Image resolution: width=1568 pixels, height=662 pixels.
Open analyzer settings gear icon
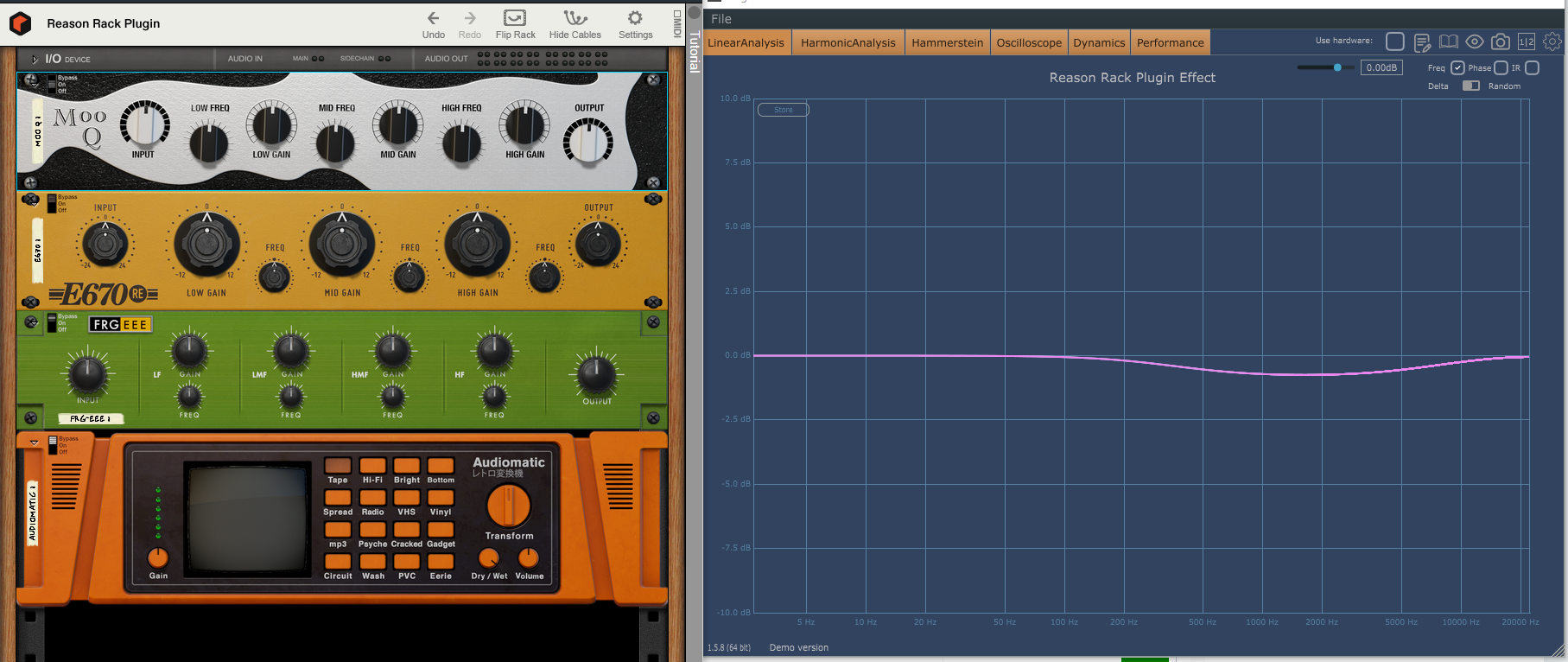[x=1552, y=41]
